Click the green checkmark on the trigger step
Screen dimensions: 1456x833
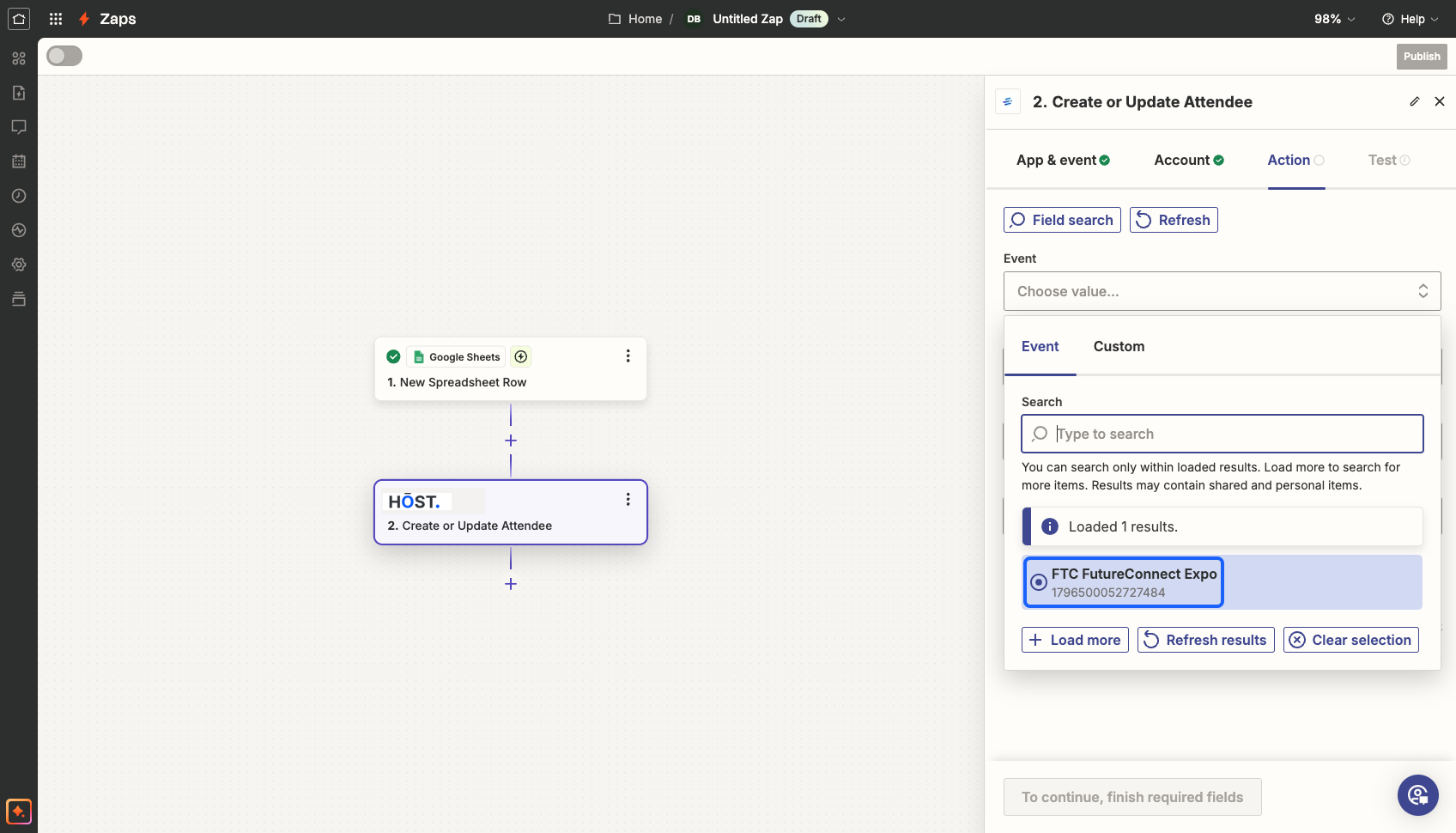pyautogui.click(x=393, y=356)
